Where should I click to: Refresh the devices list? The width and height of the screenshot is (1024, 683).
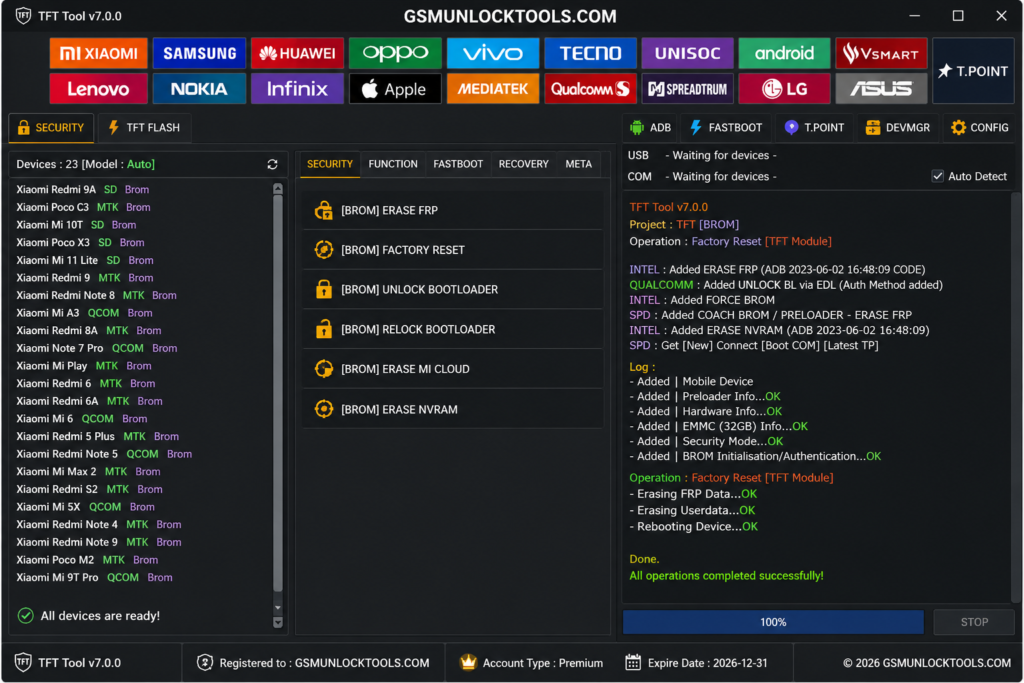[x=272, y=165]
